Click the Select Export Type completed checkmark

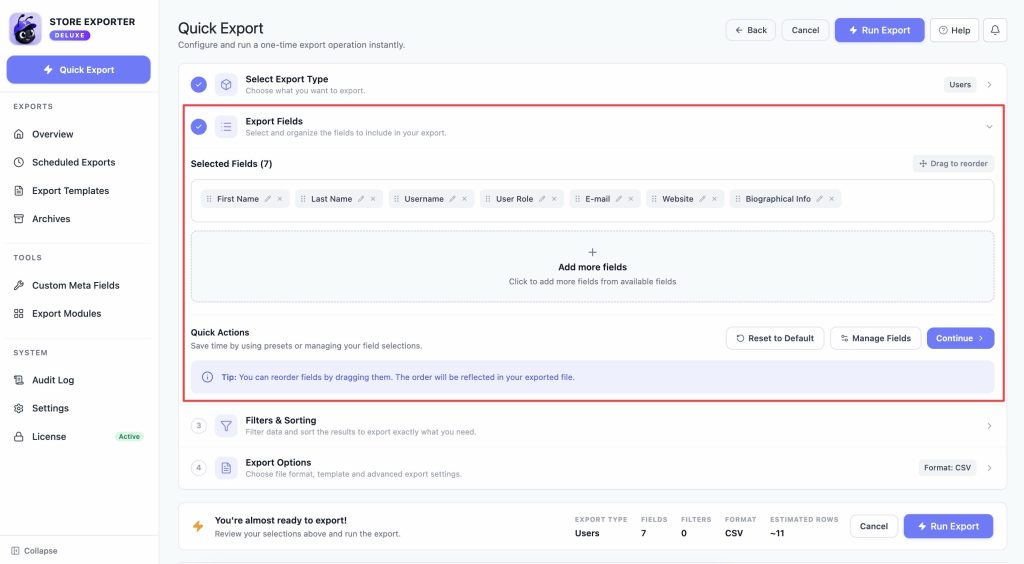pyautogui.click(x=199, y=84)
